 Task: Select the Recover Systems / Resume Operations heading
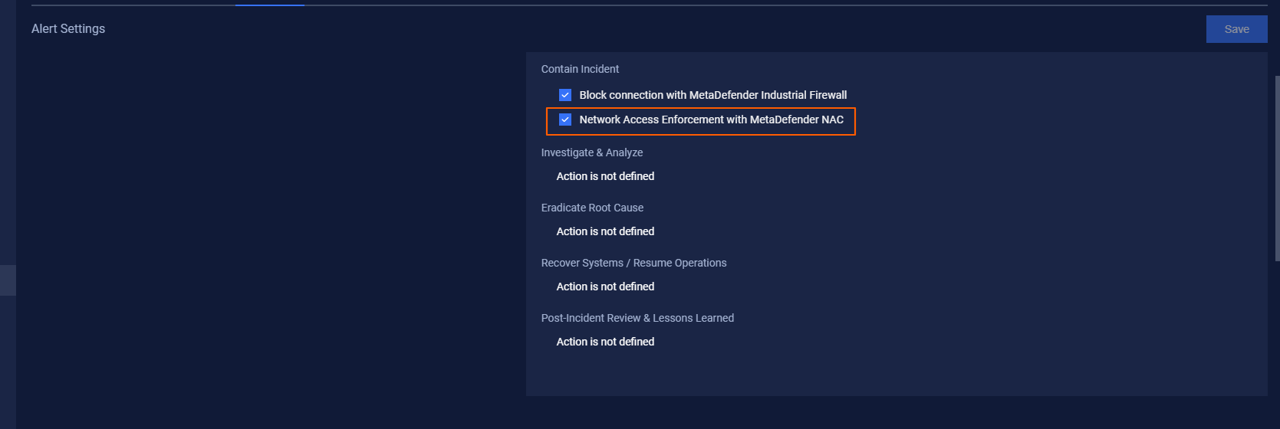[634, 263]
